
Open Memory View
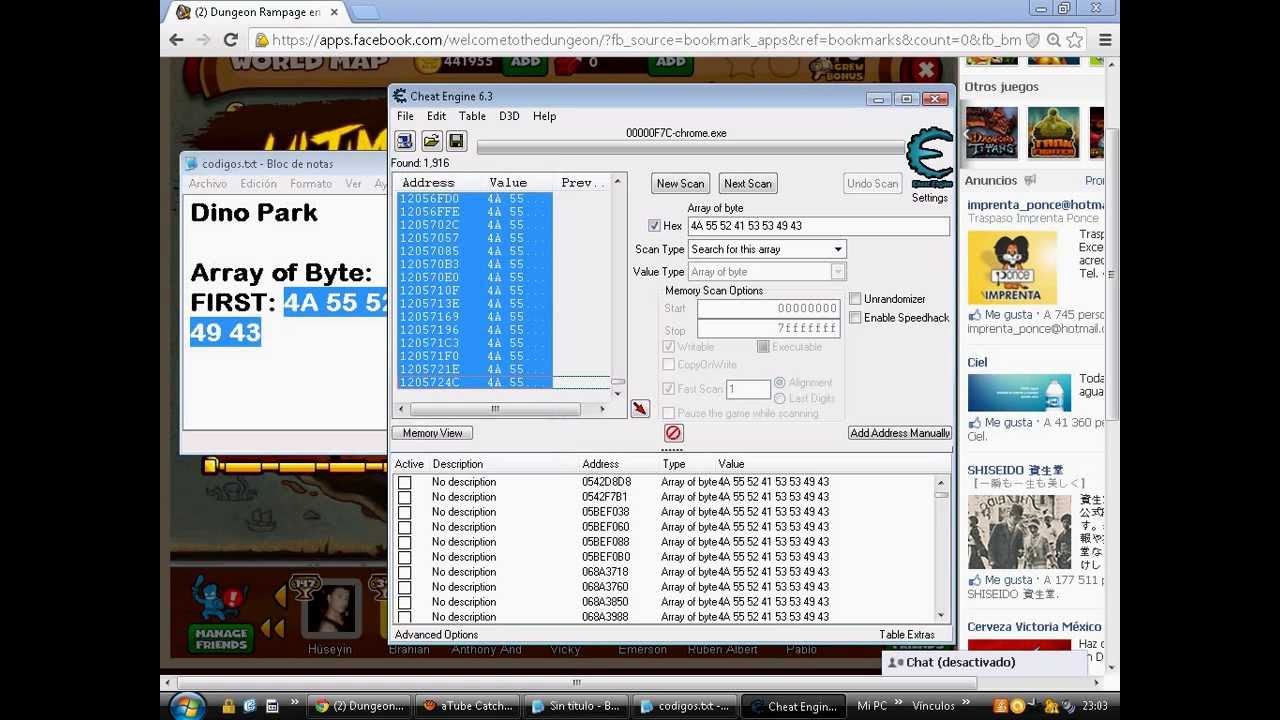click(432, 433)
